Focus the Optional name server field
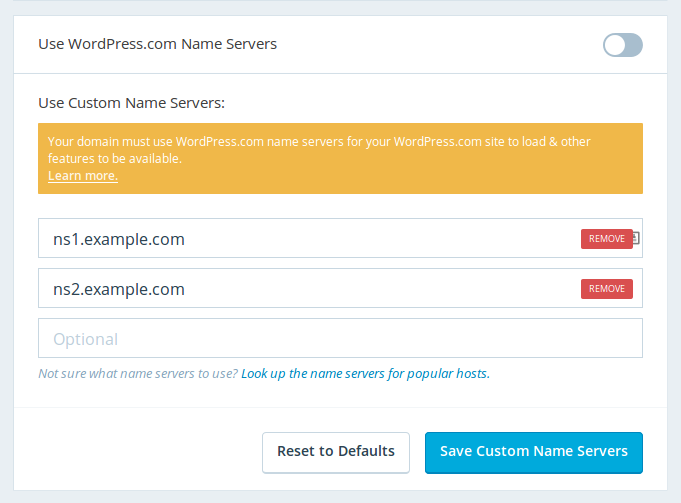 (x=340, y=338)
